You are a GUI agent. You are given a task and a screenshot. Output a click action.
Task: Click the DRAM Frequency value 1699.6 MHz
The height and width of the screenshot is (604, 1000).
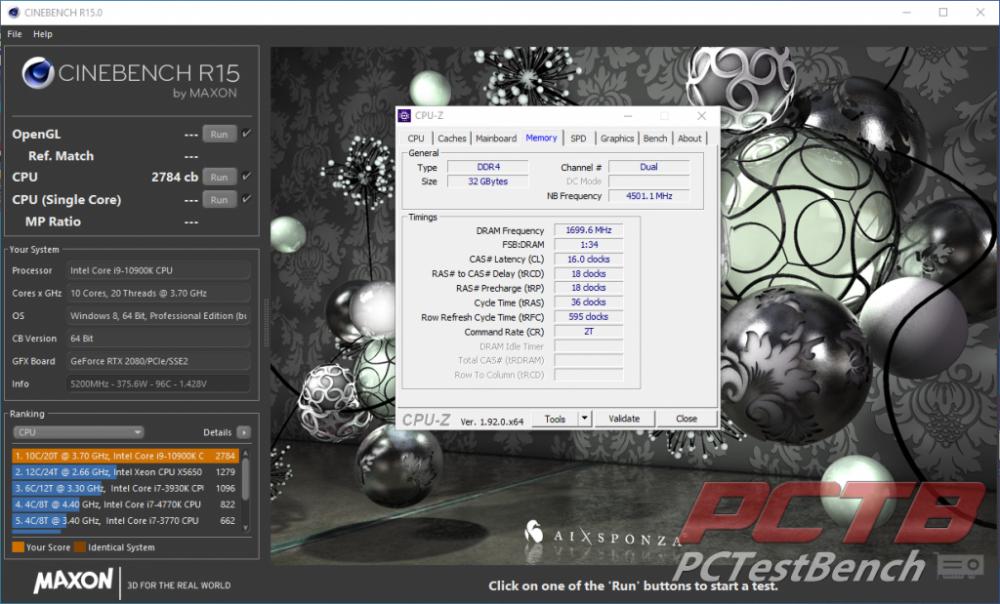pyautogui.click(x=588, y=230)
